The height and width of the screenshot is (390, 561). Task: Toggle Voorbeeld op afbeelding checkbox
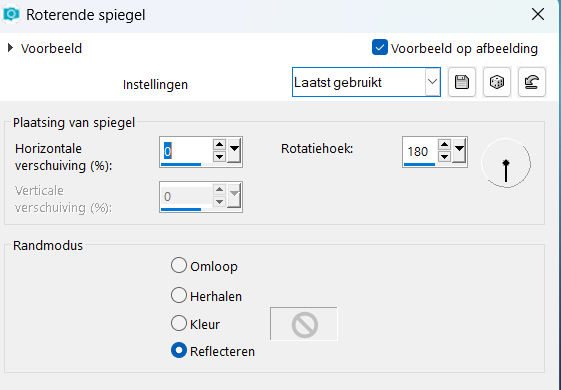coord(379,48)
